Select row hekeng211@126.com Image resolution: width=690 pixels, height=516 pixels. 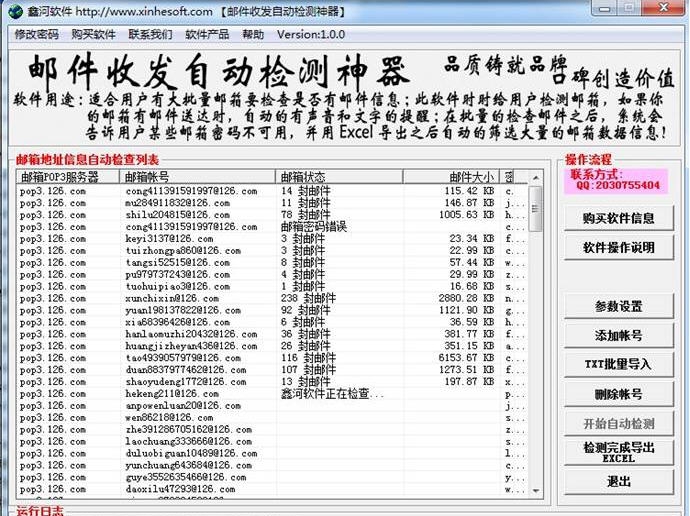pos(272,394)
